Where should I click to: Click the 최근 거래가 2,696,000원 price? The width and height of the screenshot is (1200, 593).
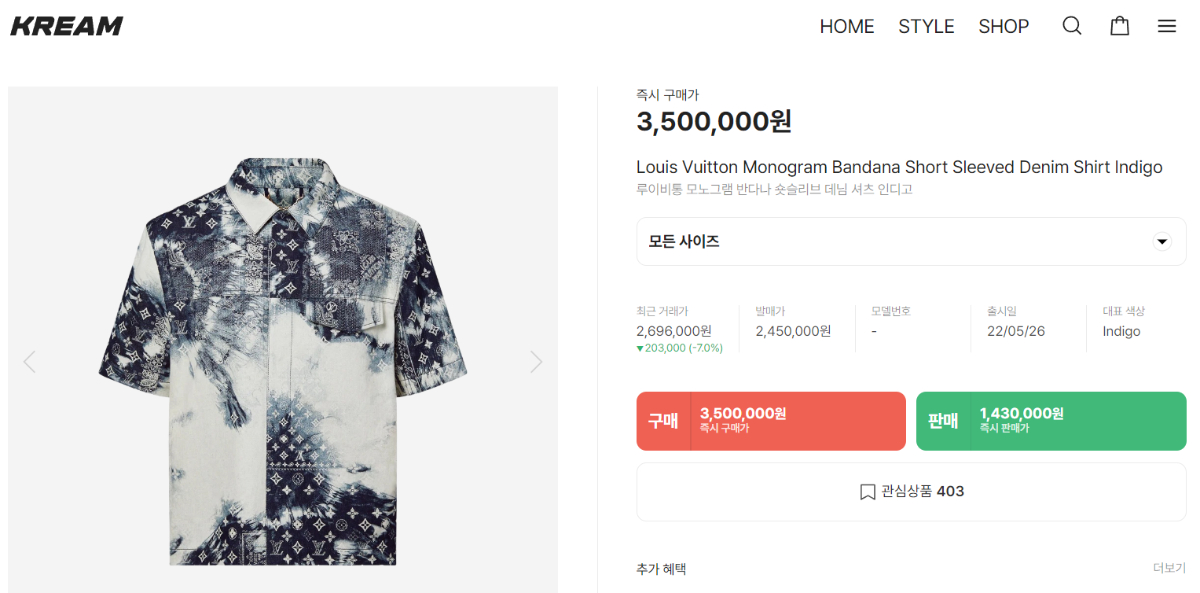[x=674, y=331]
